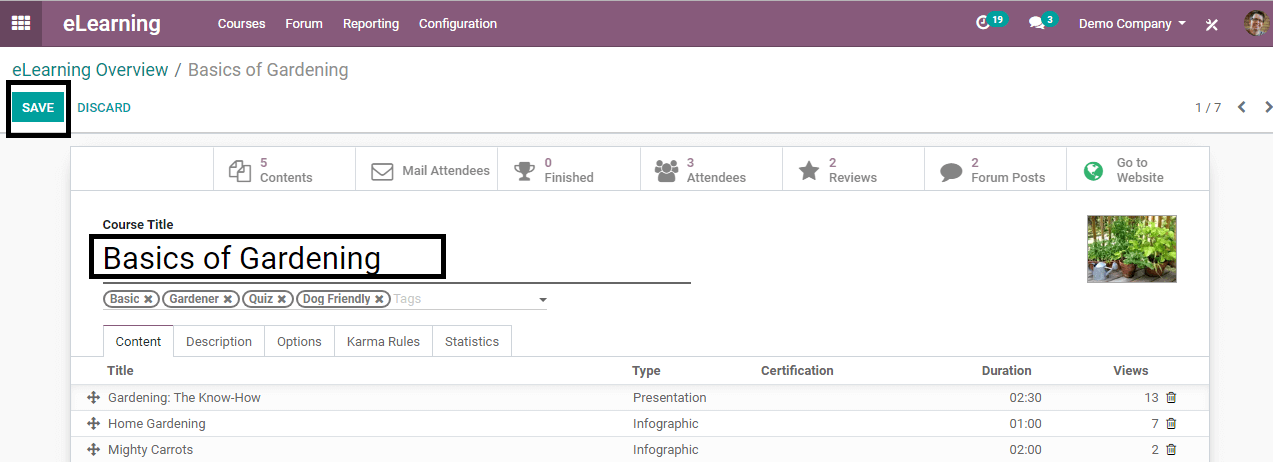Click the trash icon for Mighty Carrots
The image size is (1273, 462).
pos(1171,450)
